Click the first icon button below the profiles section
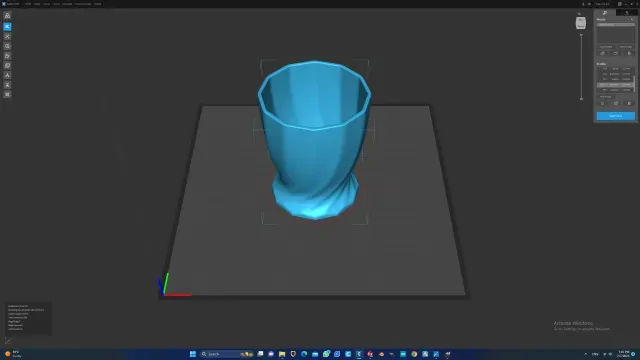This screenshot has height=360, width=640. tap(602, 103)
